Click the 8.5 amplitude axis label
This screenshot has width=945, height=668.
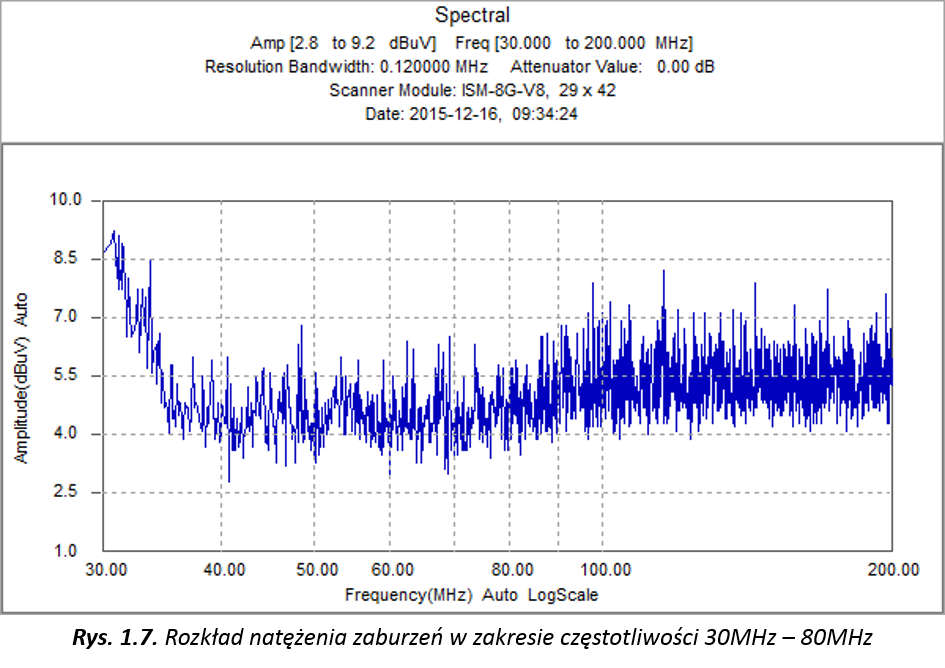(66, 258)
